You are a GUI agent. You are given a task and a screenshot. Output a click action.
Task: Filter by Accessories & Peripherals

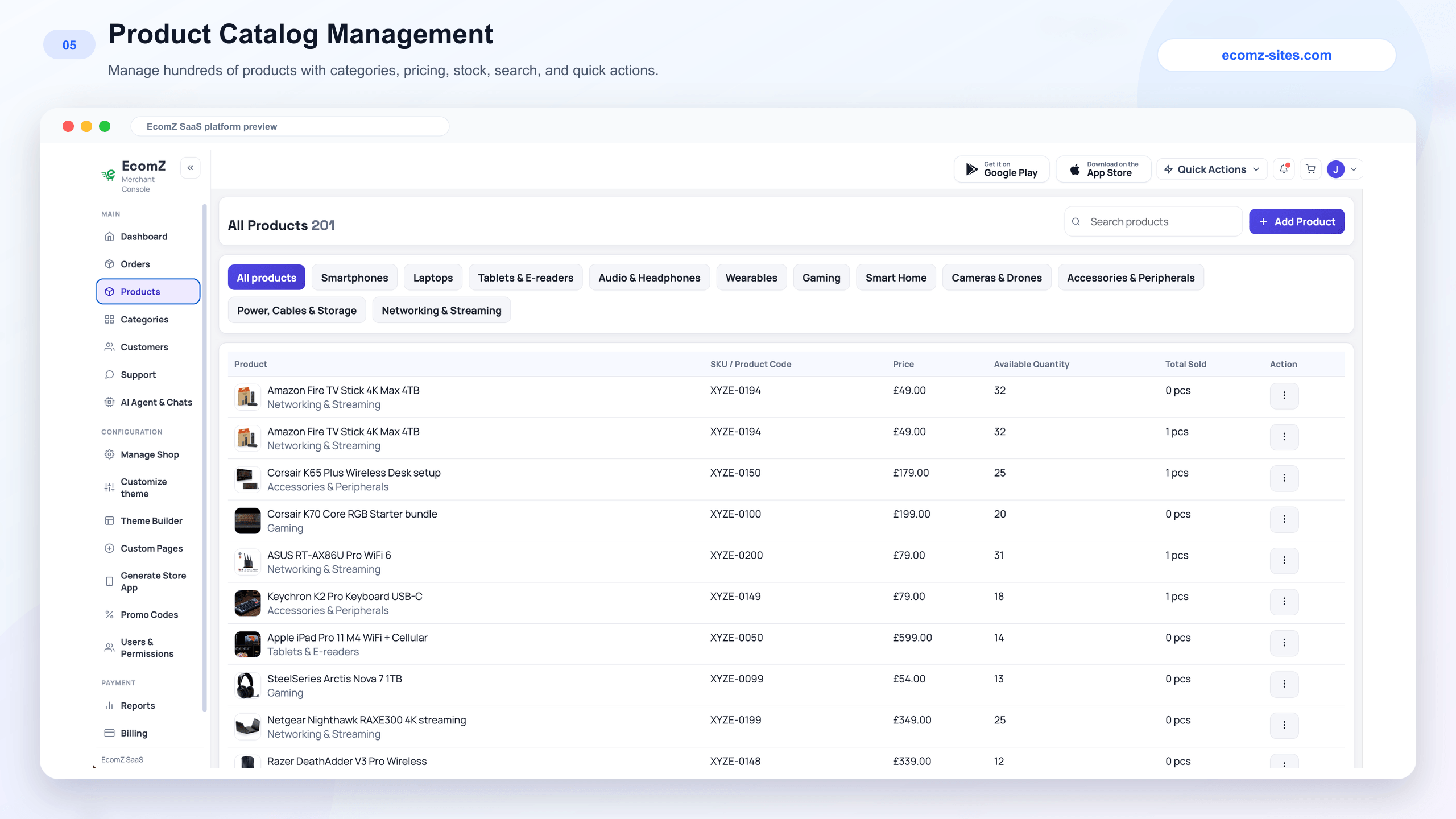1131,278
